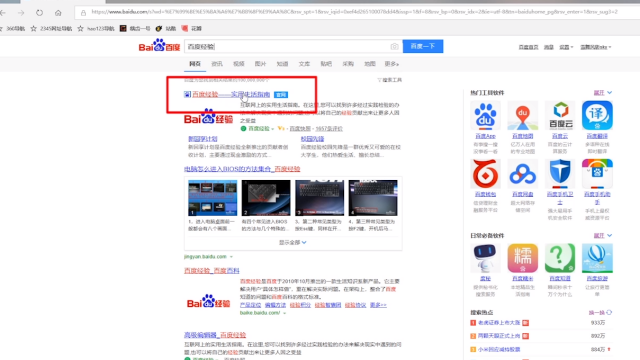Click the Baidu 经验 logo in first result
Screen dimensions: 640x360
tap(209, 117)
